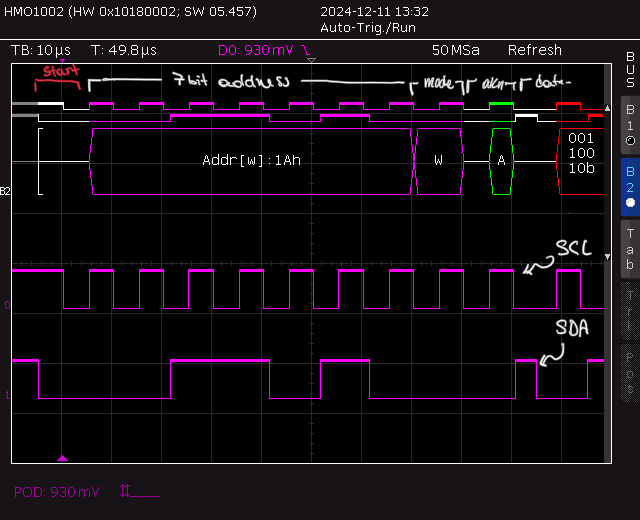This screenshot has width=640, height=520.
Task: Click the 50 MSa sample rate readout
Action: coord(454,50)
